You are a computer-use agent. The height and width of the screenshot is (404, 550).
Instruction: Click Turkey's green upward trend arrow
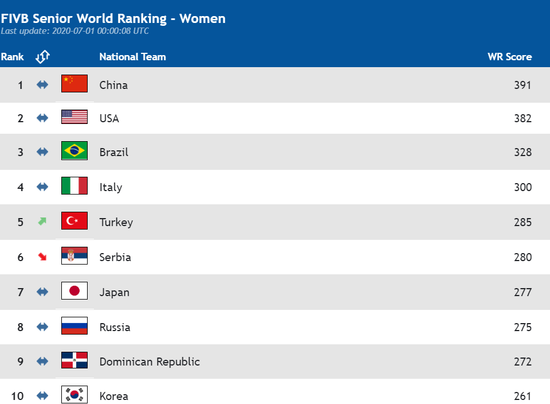click(x=42, y=221)
